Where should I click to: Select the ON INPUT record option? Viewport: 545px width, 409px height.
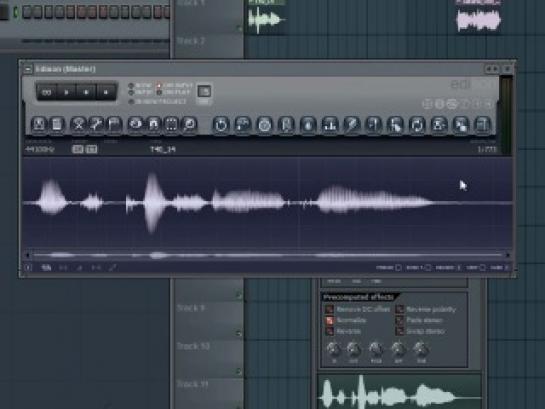pyautogui.click(x=174, y=85)
